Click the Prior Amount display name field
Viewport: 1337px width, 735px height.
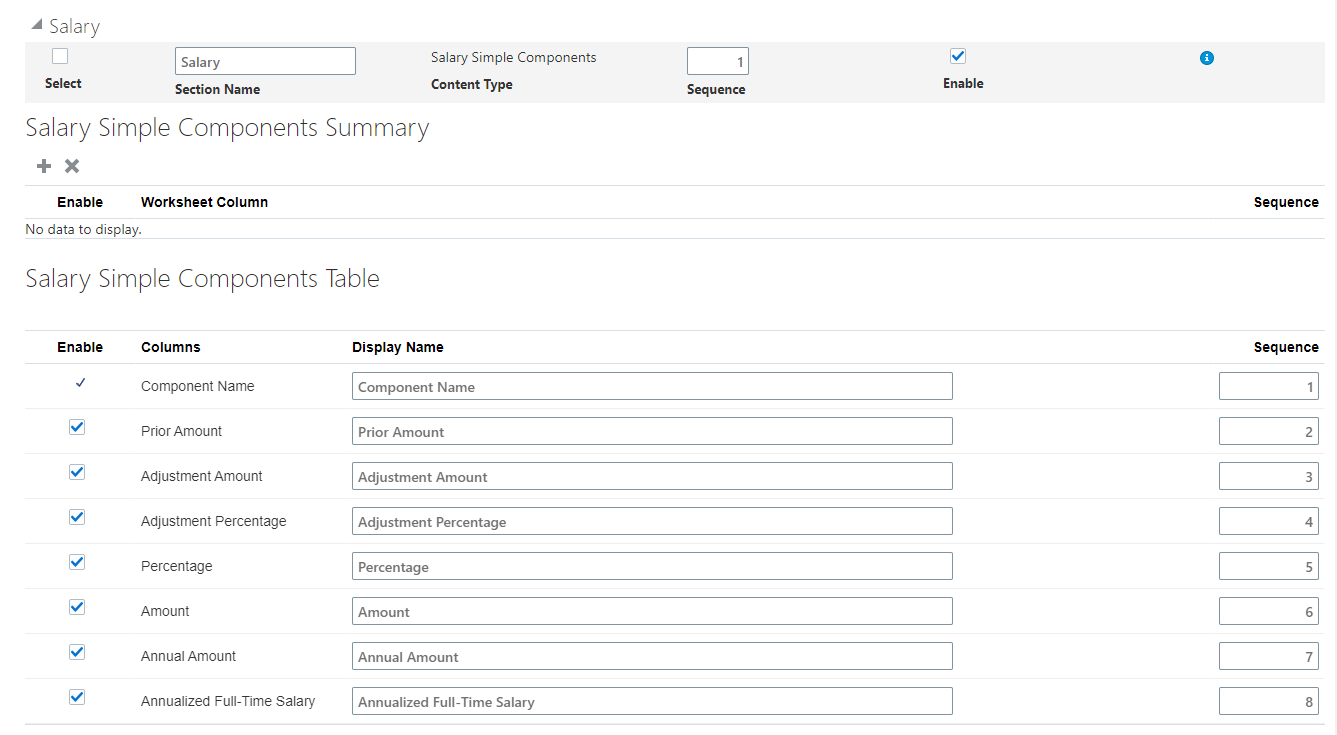[652, 432]
